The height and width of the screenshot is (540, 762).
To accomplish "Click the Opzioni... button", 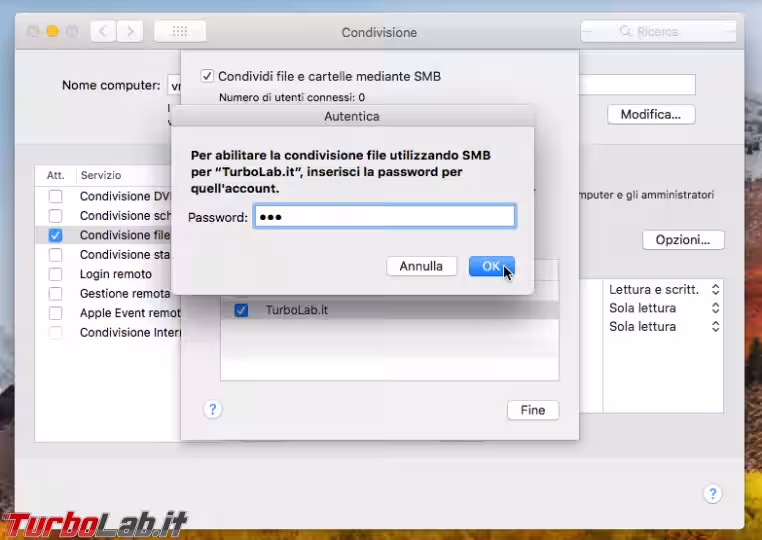I will [x=683, y=240].
